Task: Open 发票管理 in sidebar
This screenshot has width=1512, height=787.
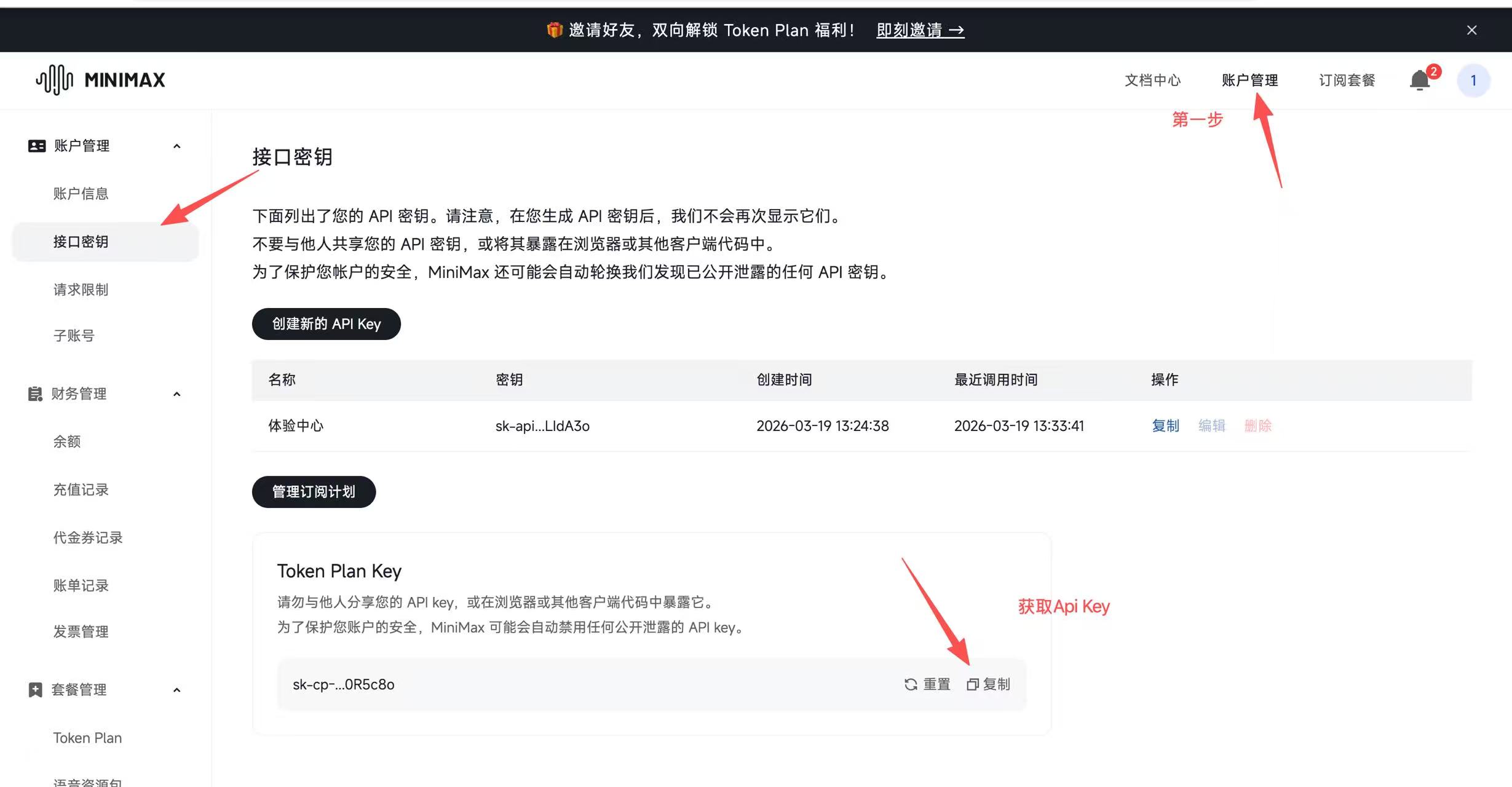Action: [x=81, y=631]
